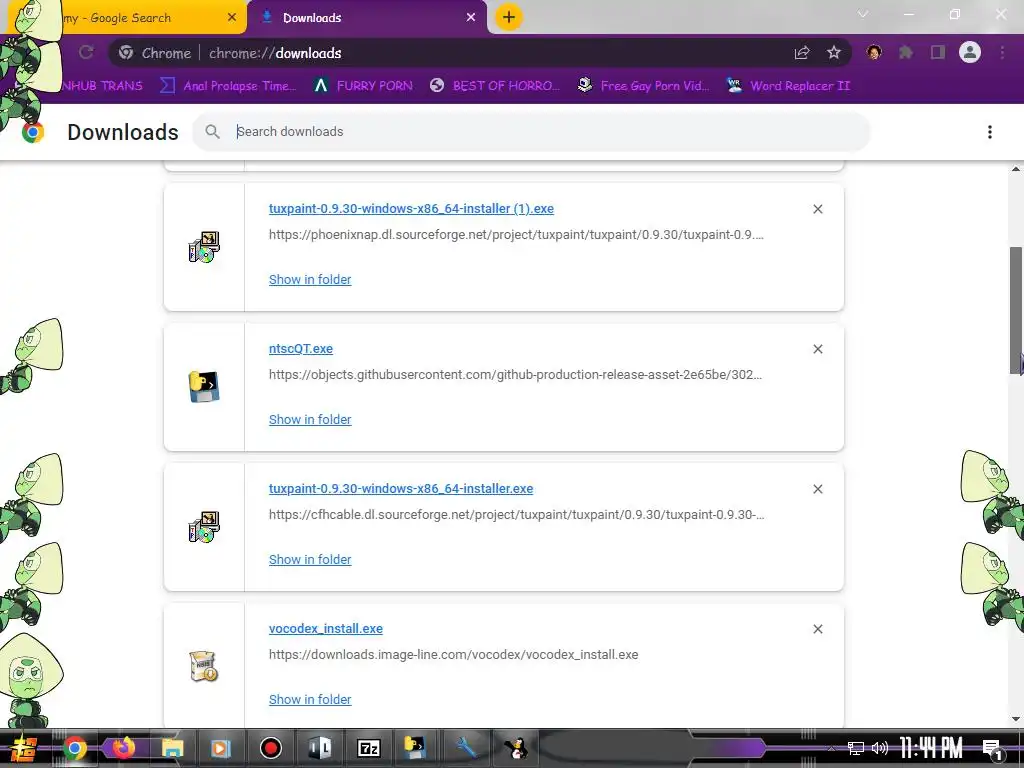Open the BEST OF HORRO... bookmark

click(x=495, y=86)
